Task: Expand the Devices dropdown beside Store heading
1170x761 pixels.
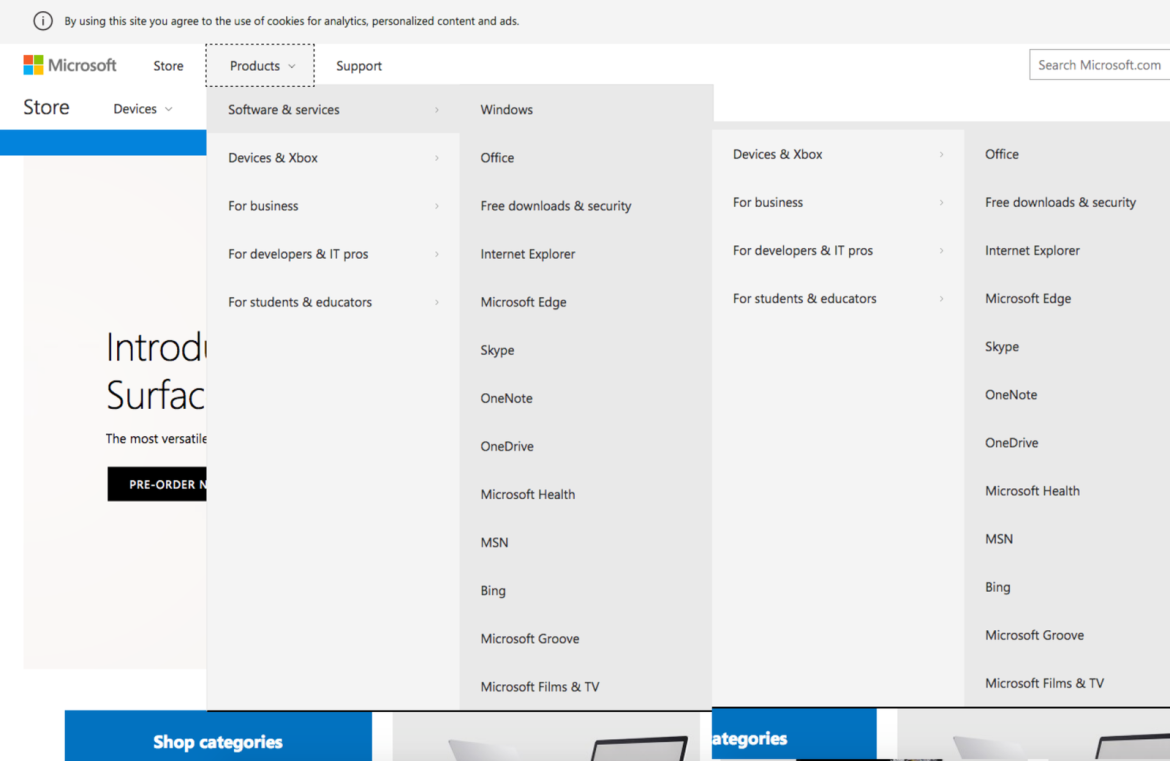Action: point(143,109)
